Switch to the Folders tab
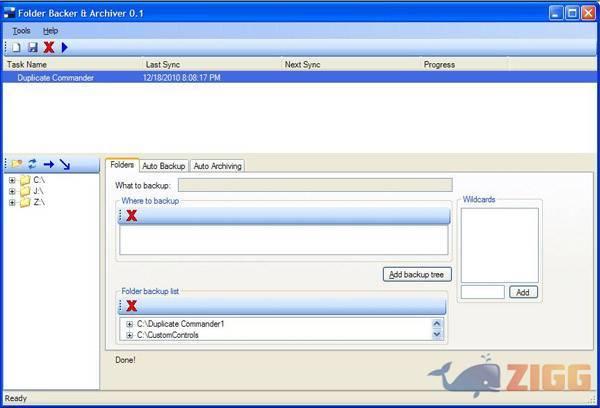Screen dimensions: 600x408 point(122,165)
